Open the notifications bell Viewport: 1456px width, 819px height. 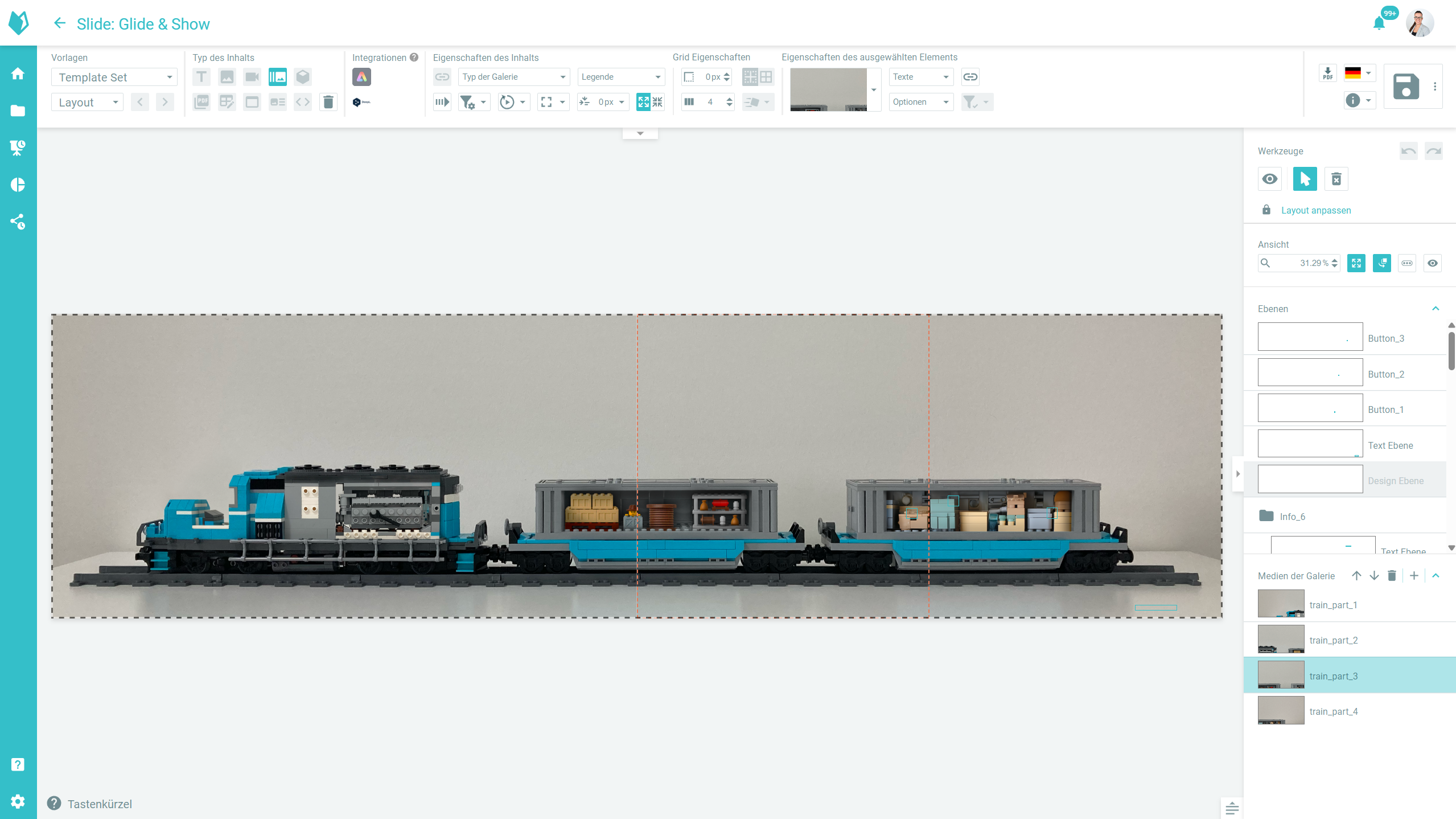(x=1379, y=23)
